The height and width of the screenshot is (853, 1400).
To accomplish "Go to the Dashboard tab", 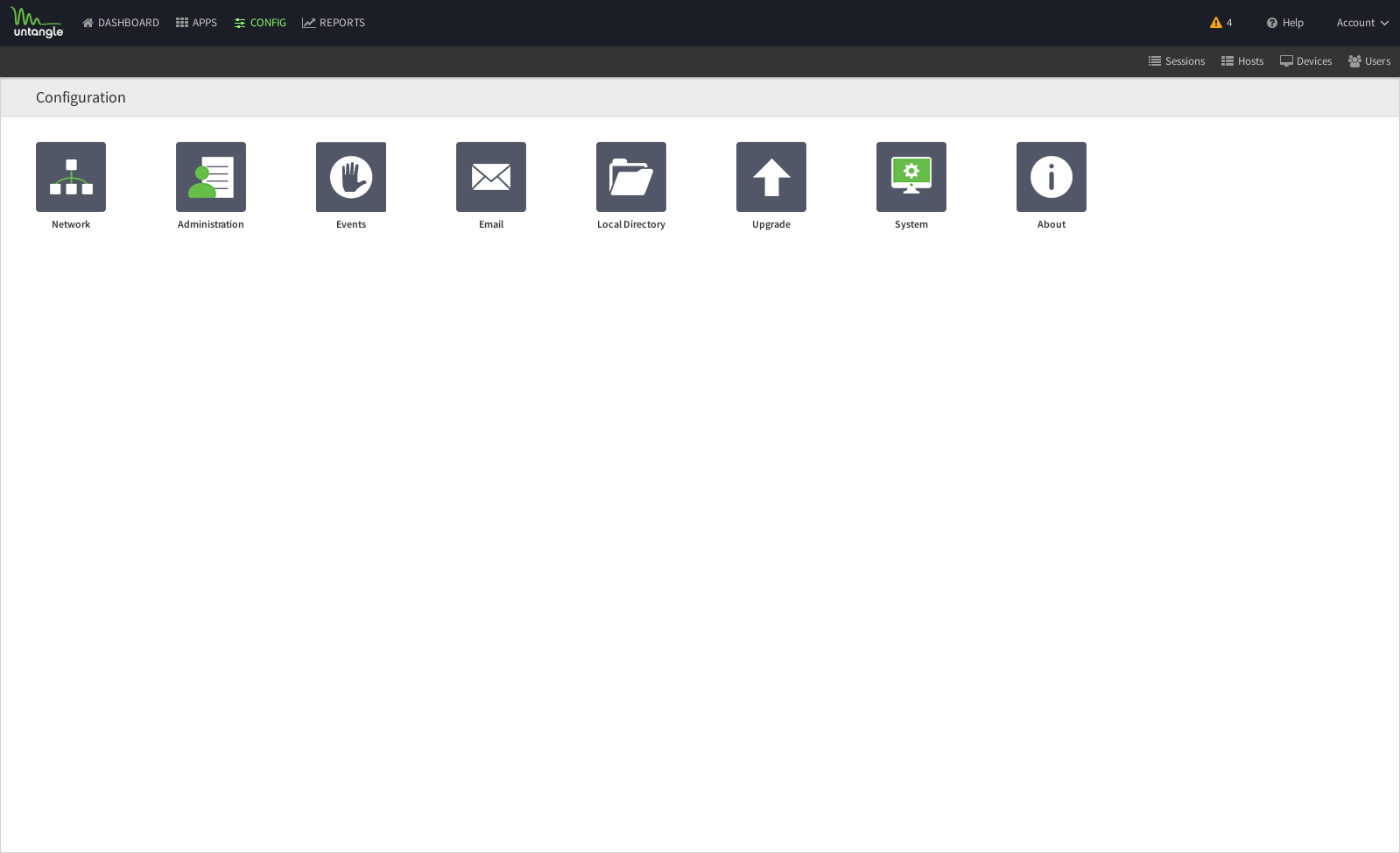I will click(x=121, y=23).
